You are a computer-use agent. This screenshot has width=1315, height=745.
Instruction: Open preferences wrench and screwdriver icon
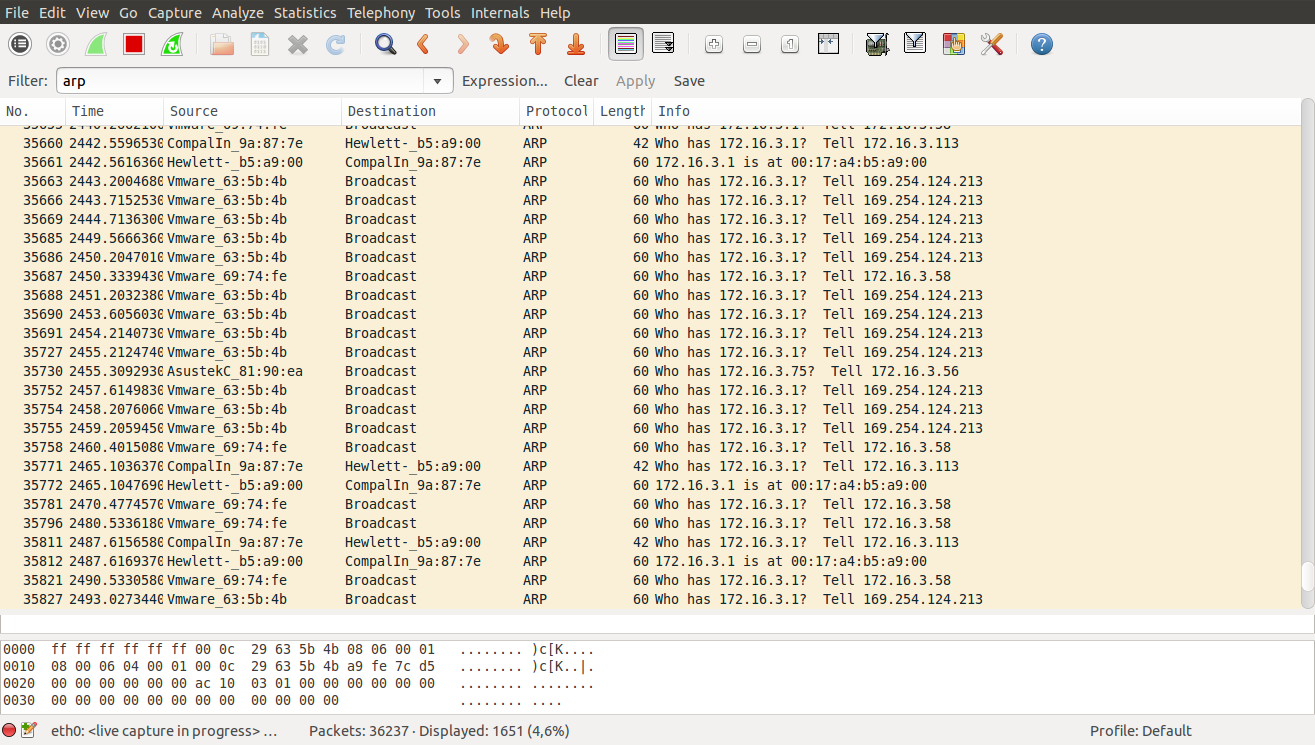point(992,44)
